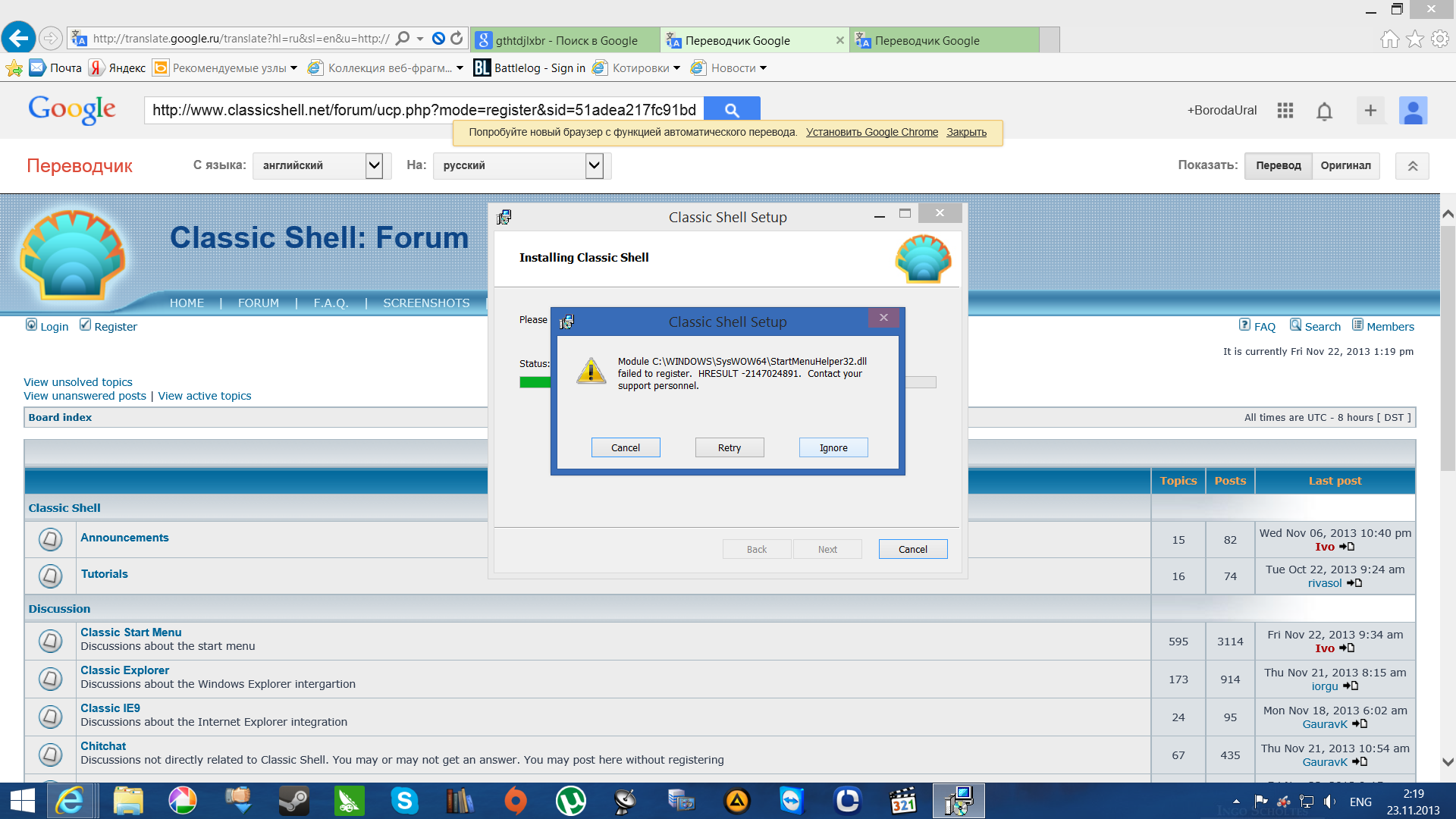Viewport: 1456px width, 819px height.
Task: Expand the Котировки favorites dropdown
Action: click(676, 68)
